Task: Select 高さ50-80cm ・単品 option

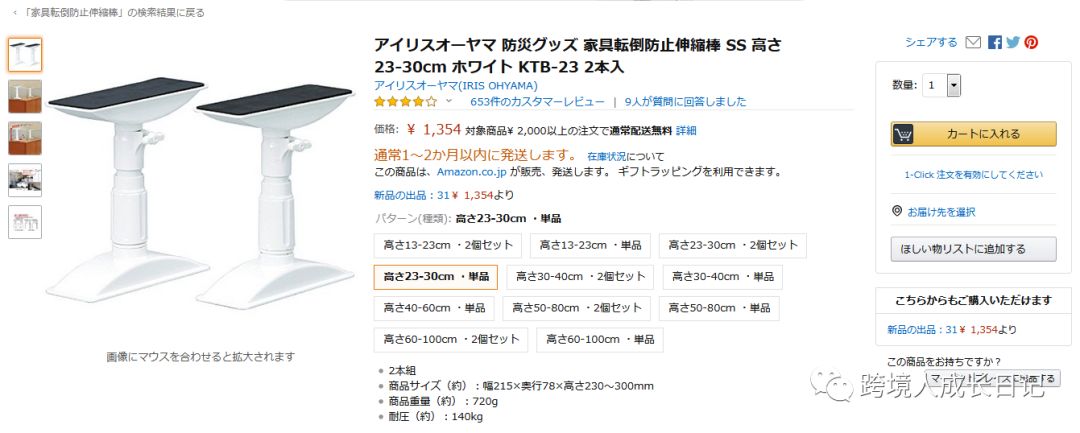Action: [x=719, y=308]
